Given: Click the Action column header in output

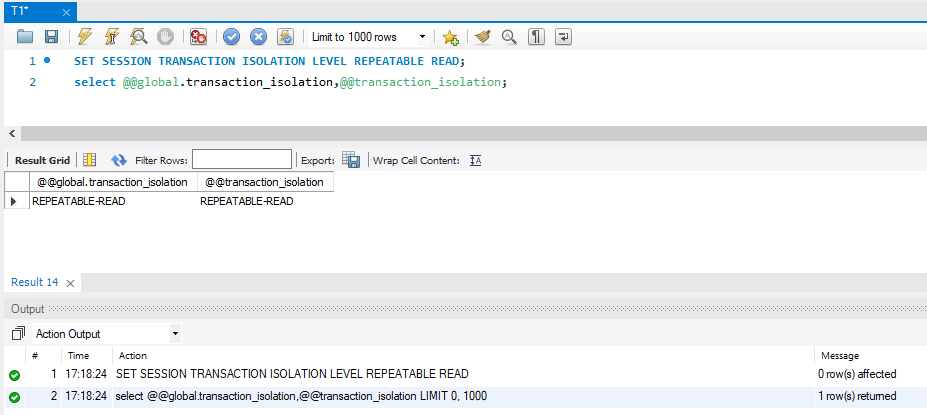Looking at the screenshot, I should [x=133, y=355].
